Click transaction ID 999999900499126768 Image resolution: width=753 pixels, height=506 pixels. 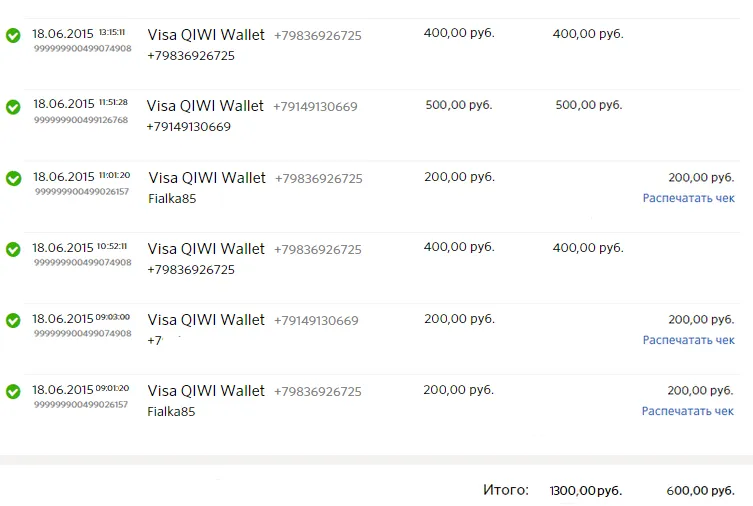(x=81, y=120)
